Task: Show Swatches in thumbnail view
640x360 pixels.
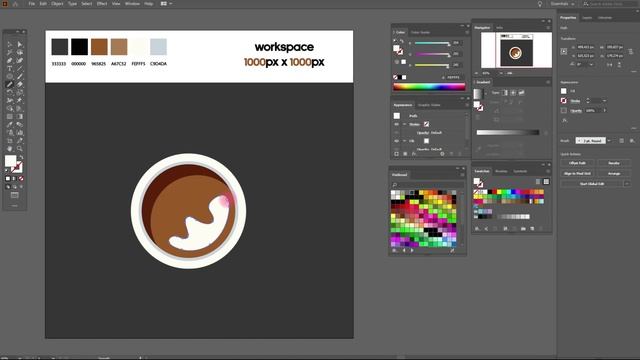Action: [x=546, y=182]
